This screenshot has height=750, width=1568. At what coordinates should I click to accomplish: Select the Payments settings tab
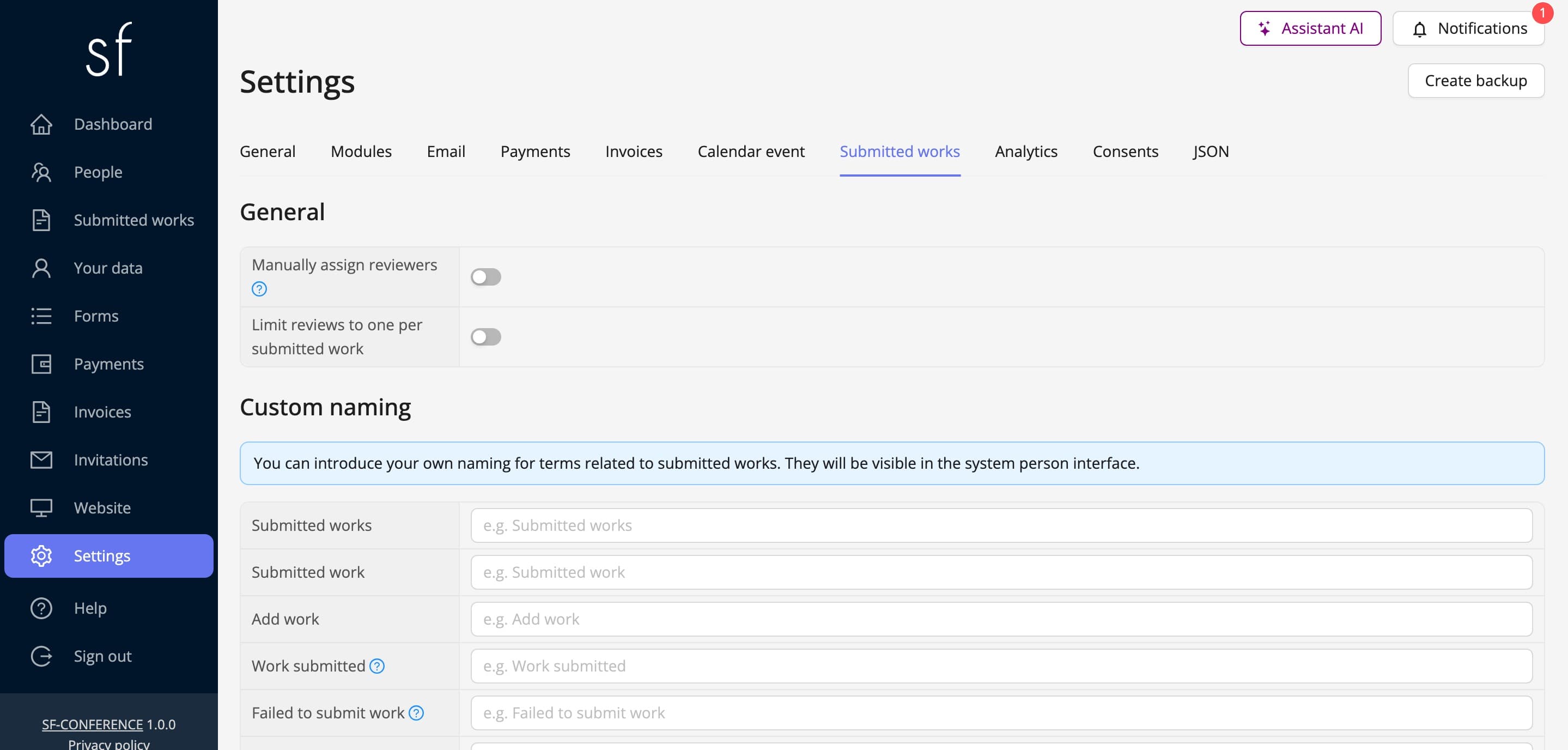pos(535,152)
